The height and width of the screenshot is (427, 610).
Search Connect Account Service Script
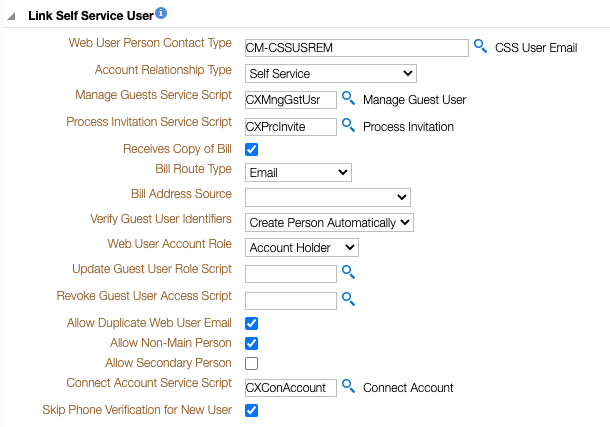pos(348,386)
